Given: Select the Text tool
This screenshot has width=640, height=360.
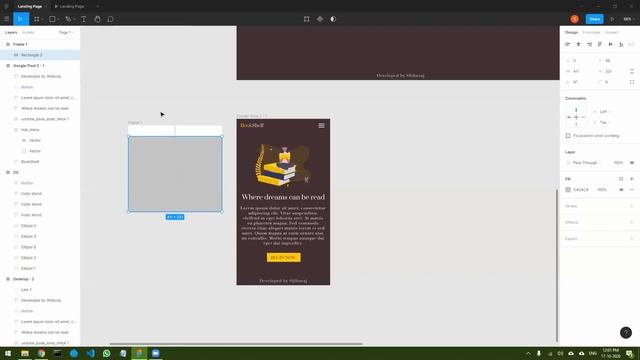Looking at the screenshot, I should tap(84, 19).
